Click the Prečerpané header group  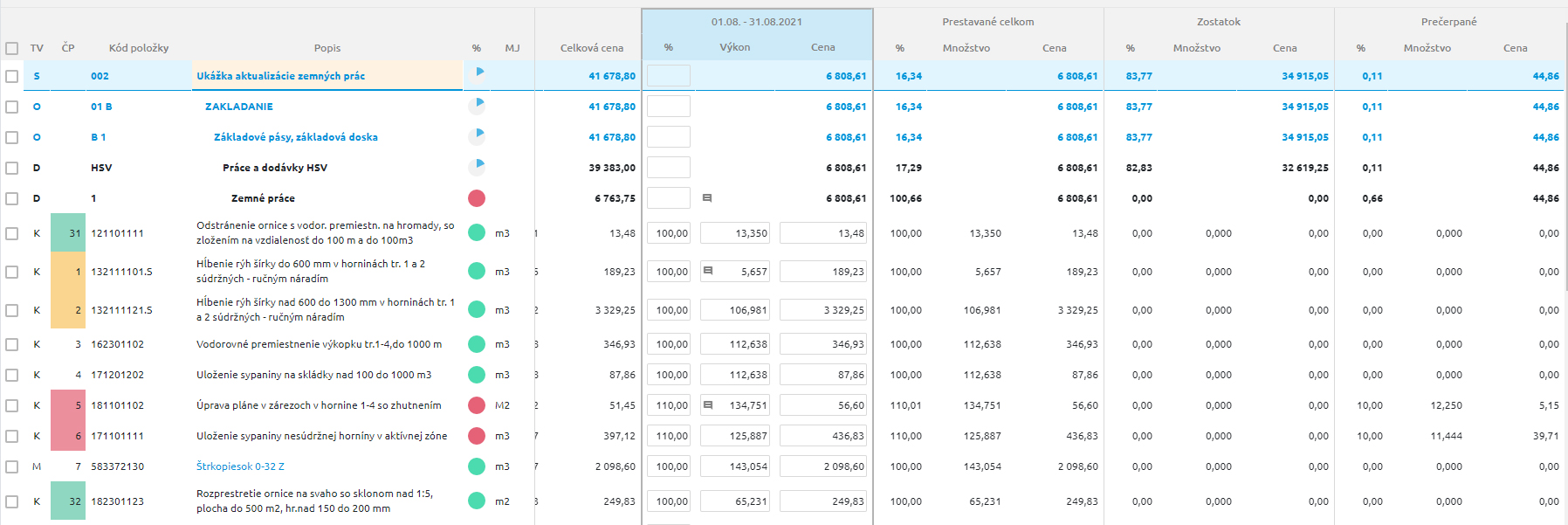coord(1449,22)
